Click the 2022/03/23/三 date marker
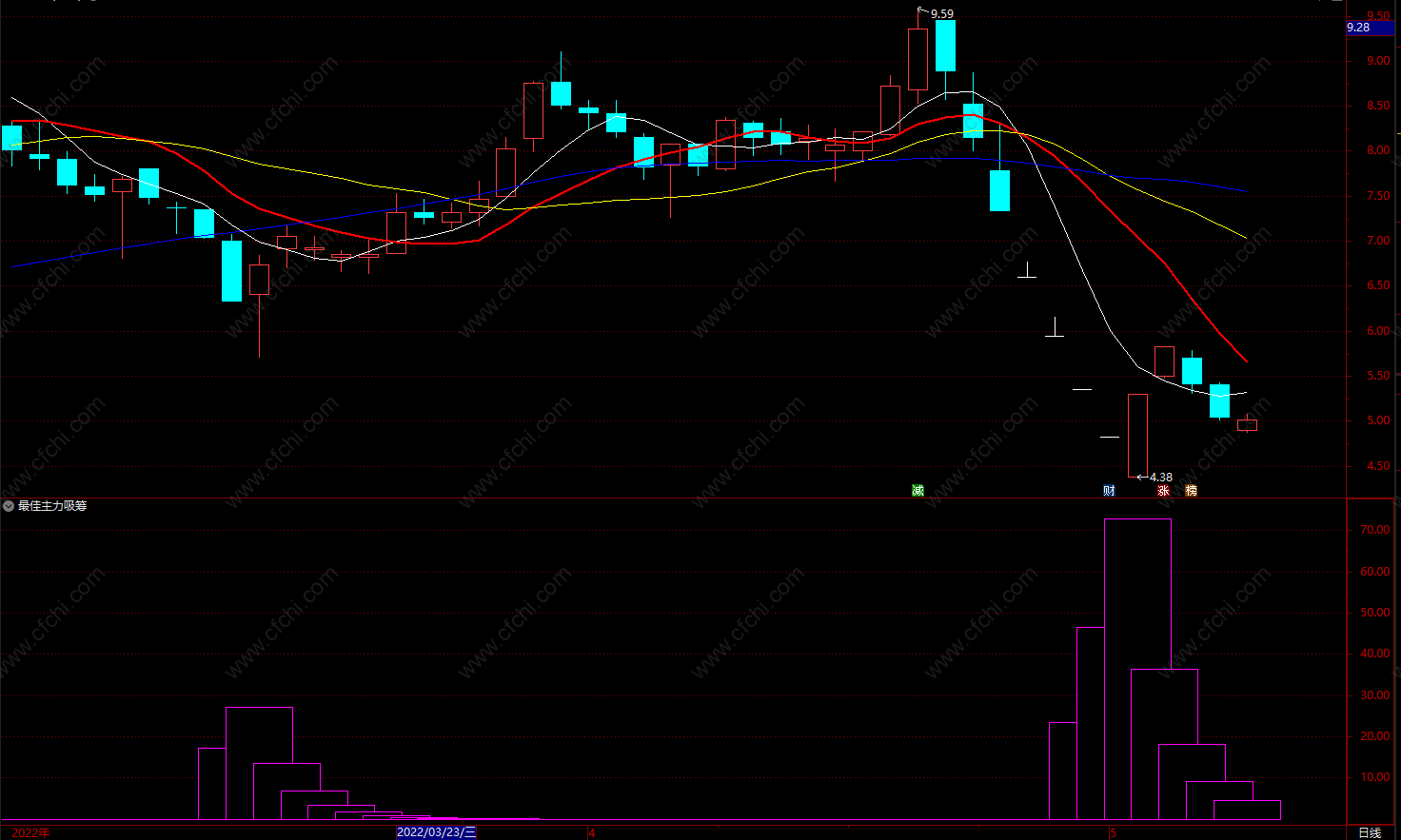 [436, 832]
